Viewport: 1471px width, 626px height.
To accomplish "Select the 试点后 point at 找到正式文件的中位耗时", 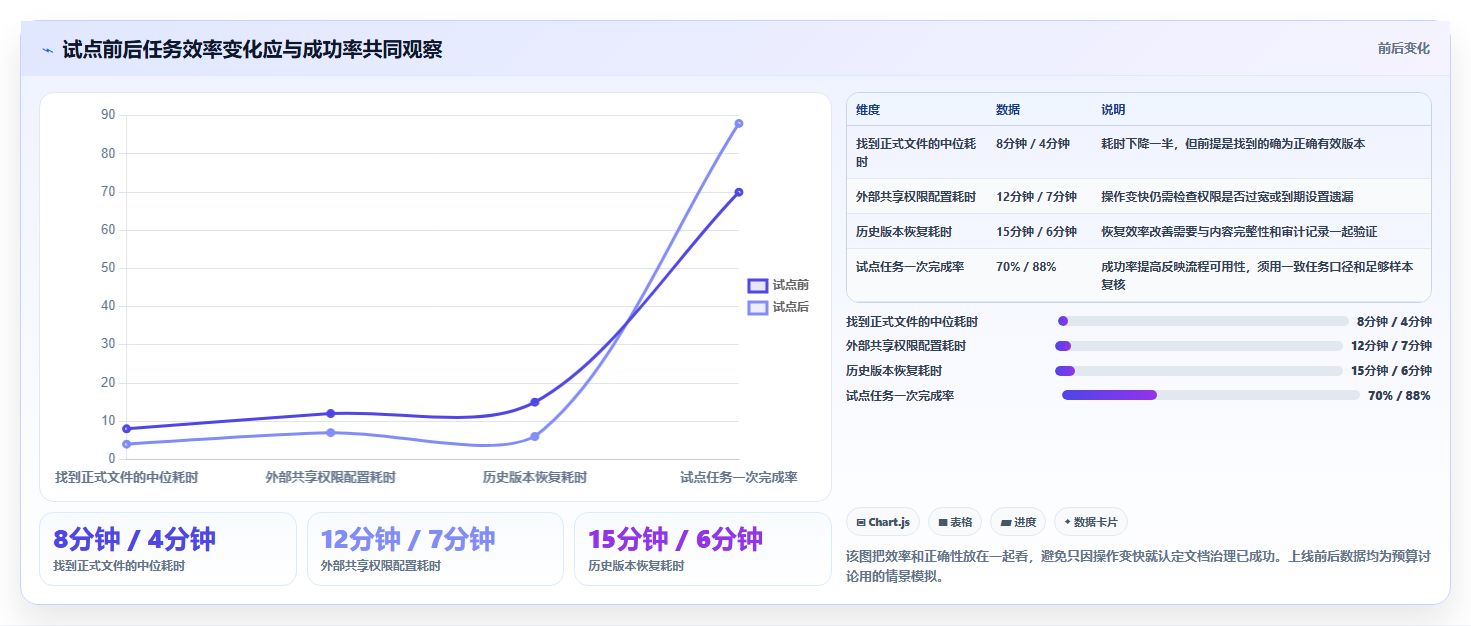I will [x=126, y=444].
